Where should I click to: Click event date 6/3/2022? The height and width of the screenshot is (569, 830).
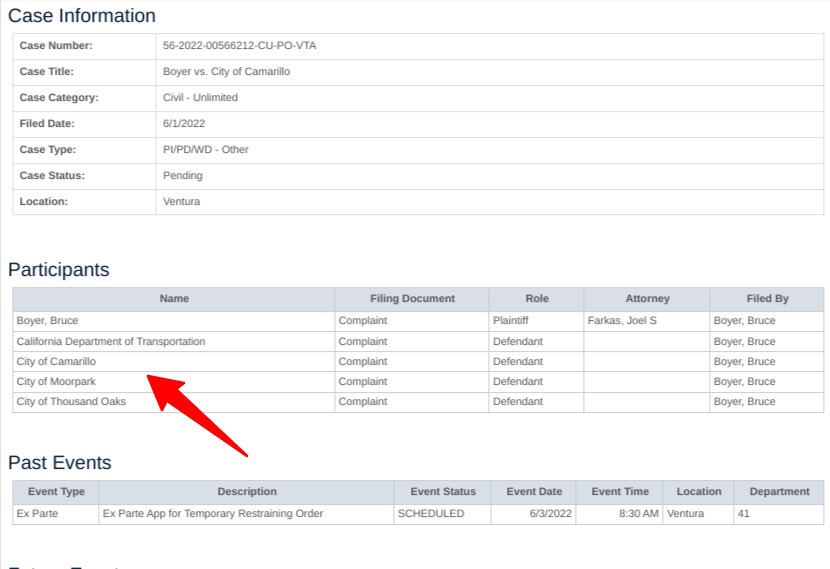point(551,513)
